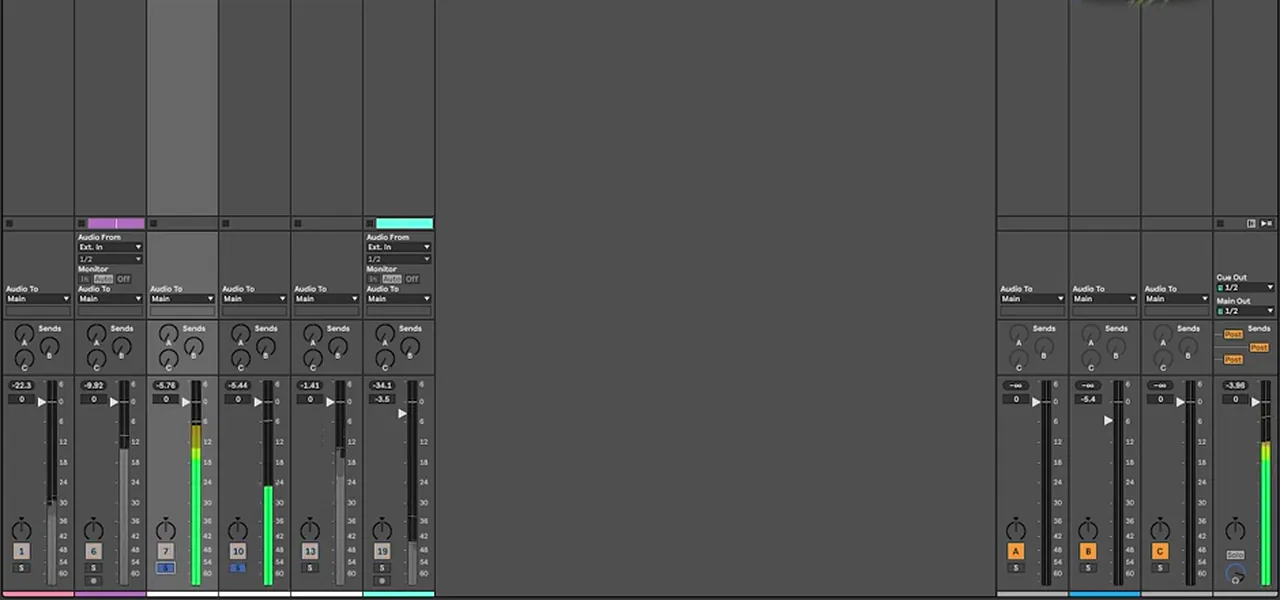Adjust the pan knob on track 1
Viewport: 1280px width, 600px height.
pos(22,530)
